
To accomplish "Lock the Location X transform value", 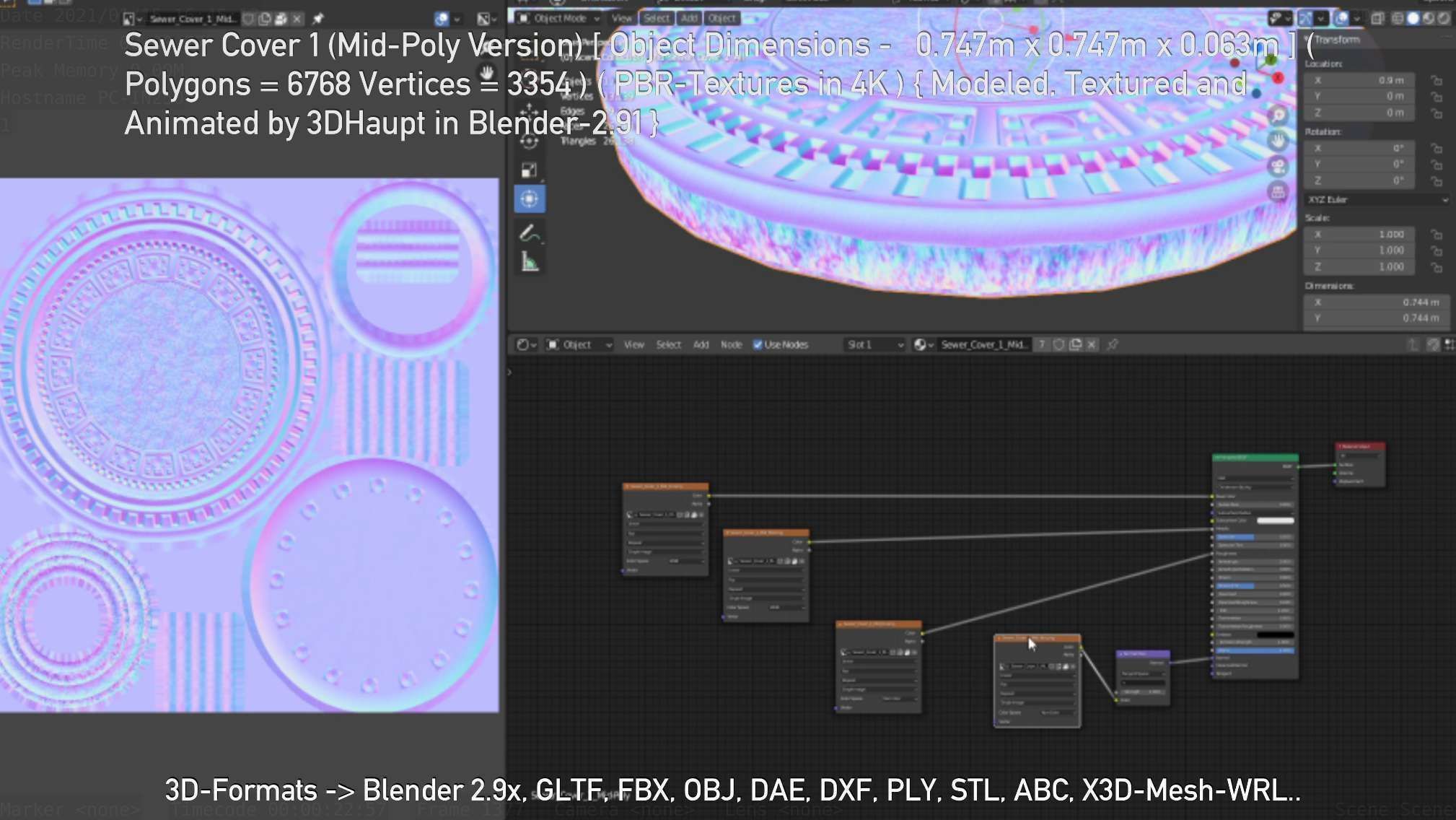I will pyautogui.click(x=1437, y=80).
